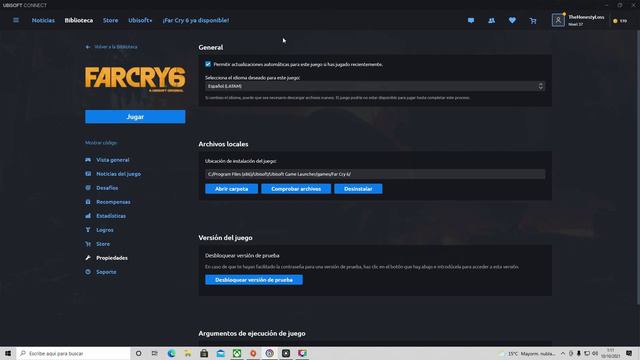The width and height of the screenshot is (640, 360).
Task: Click the weather widget in taskbar
Action: [528, 353]
